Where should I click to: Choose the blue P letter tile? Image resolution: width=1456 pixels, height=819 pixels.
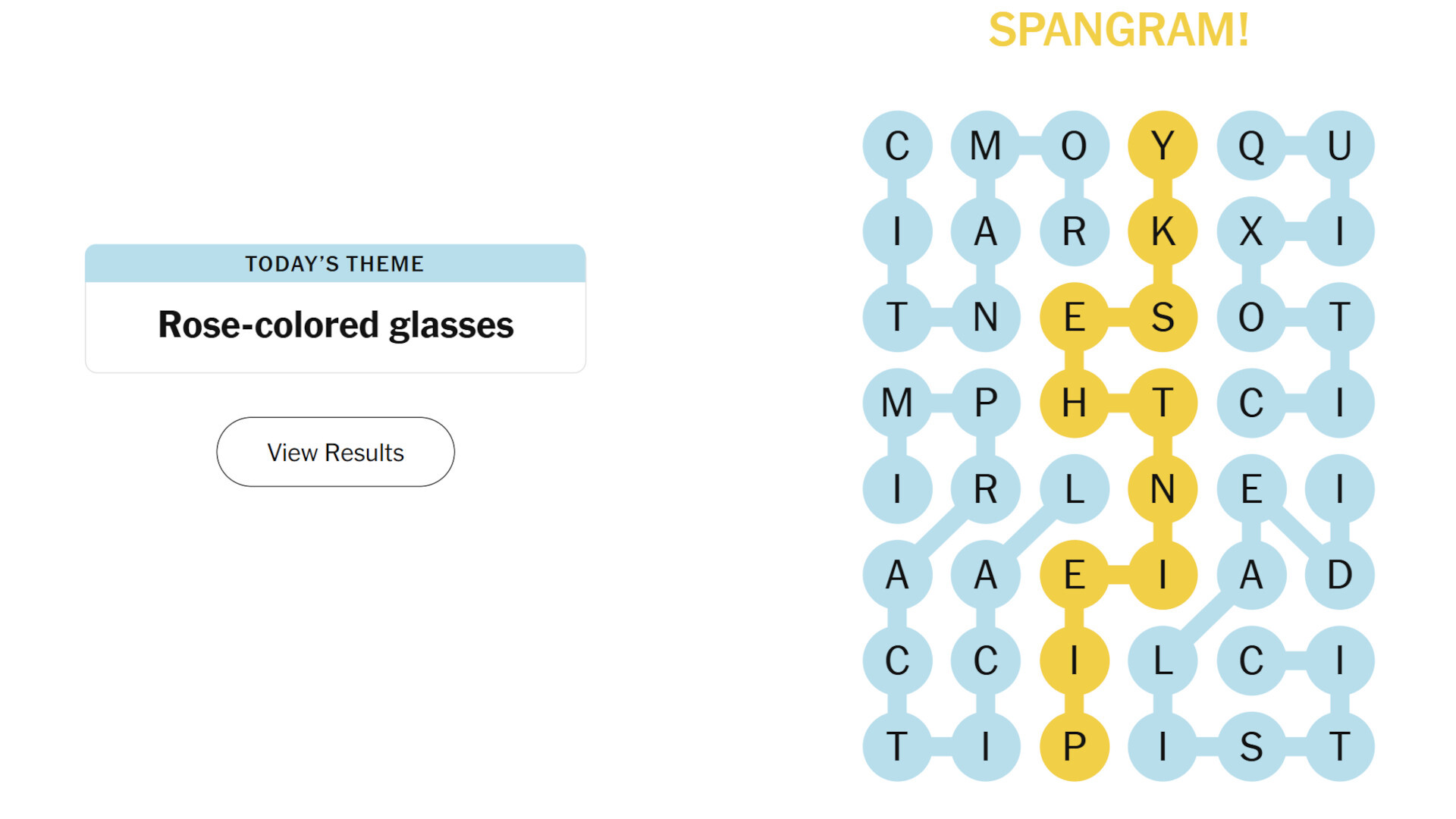(x=985, y=403)
